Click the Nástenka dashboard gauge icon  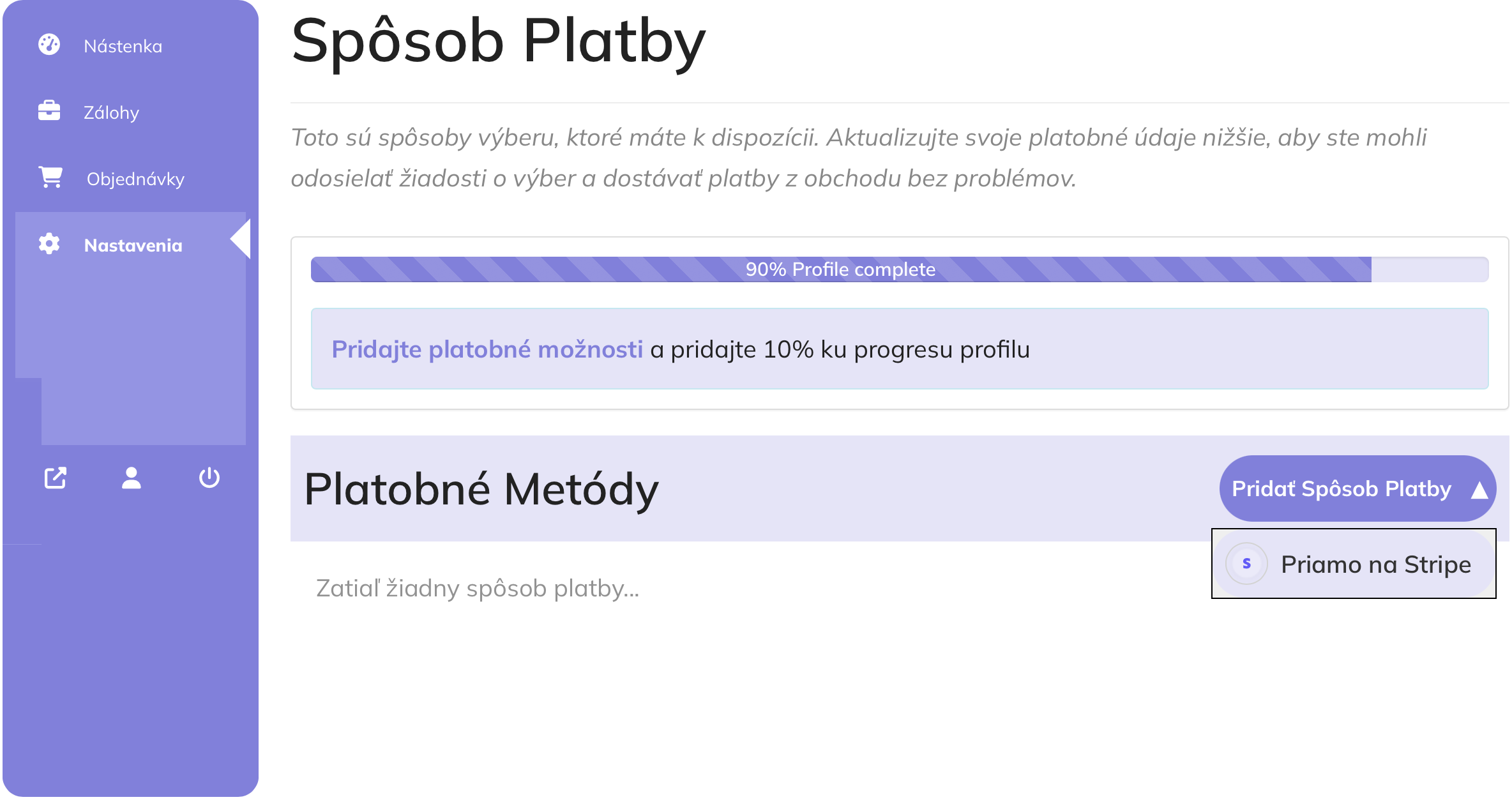[49, 45]
